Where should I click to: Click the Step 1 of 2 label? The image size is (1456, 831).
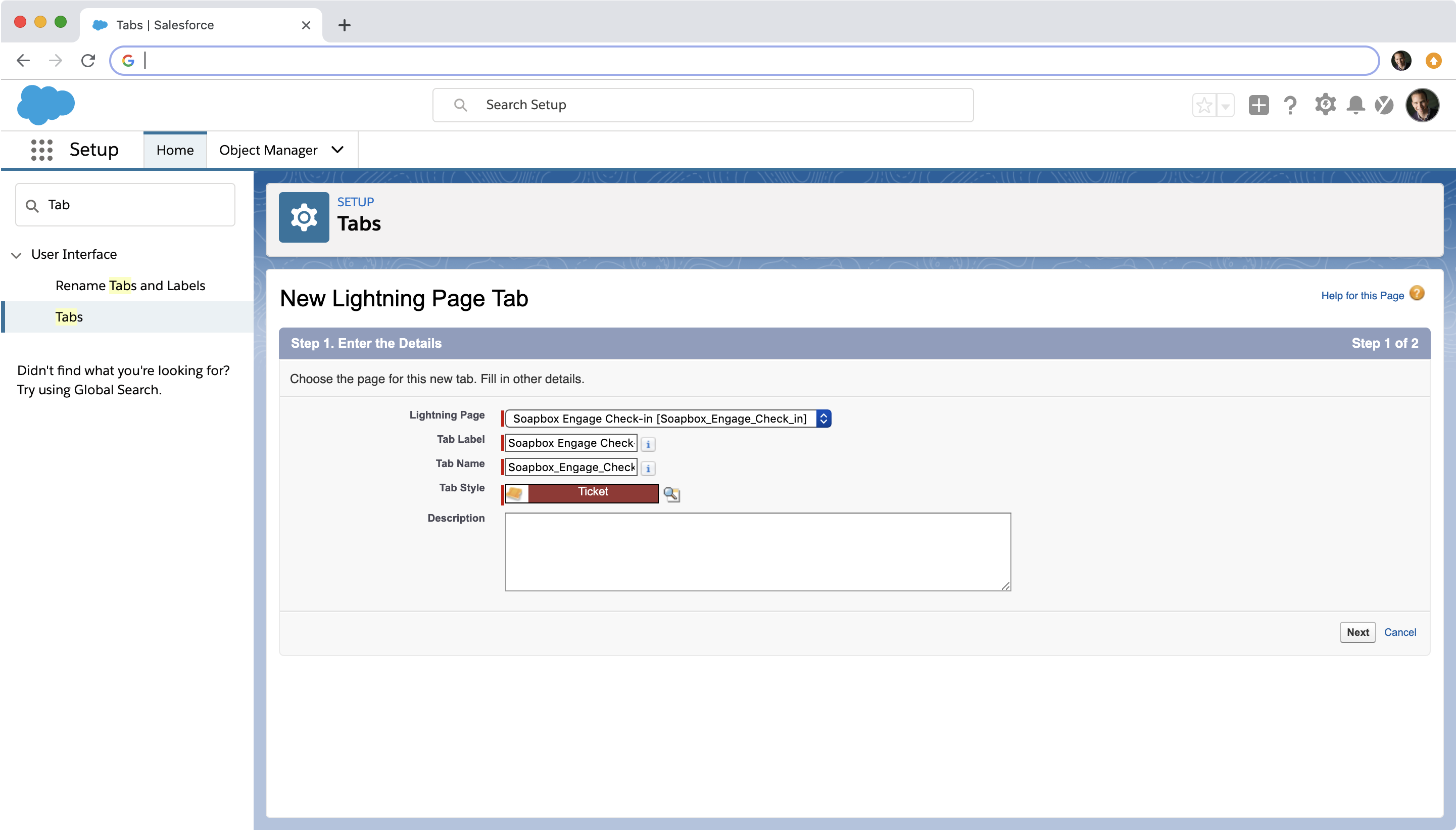(x=1385, y=343)
